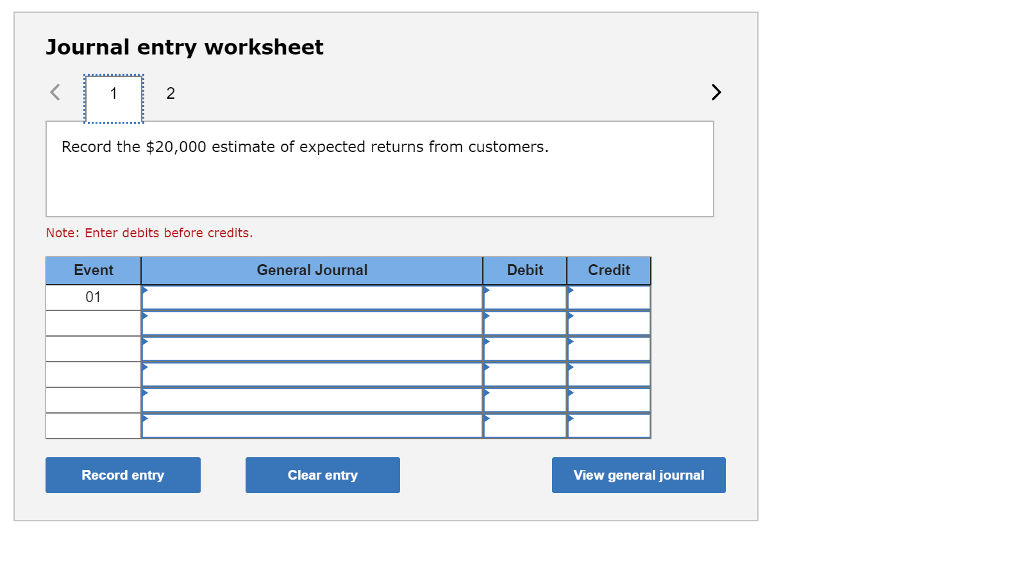Image resolution: width=1024 pixels, height=563 pixels.
Task: Click the last row Debit field
Action: coord(525,426)
